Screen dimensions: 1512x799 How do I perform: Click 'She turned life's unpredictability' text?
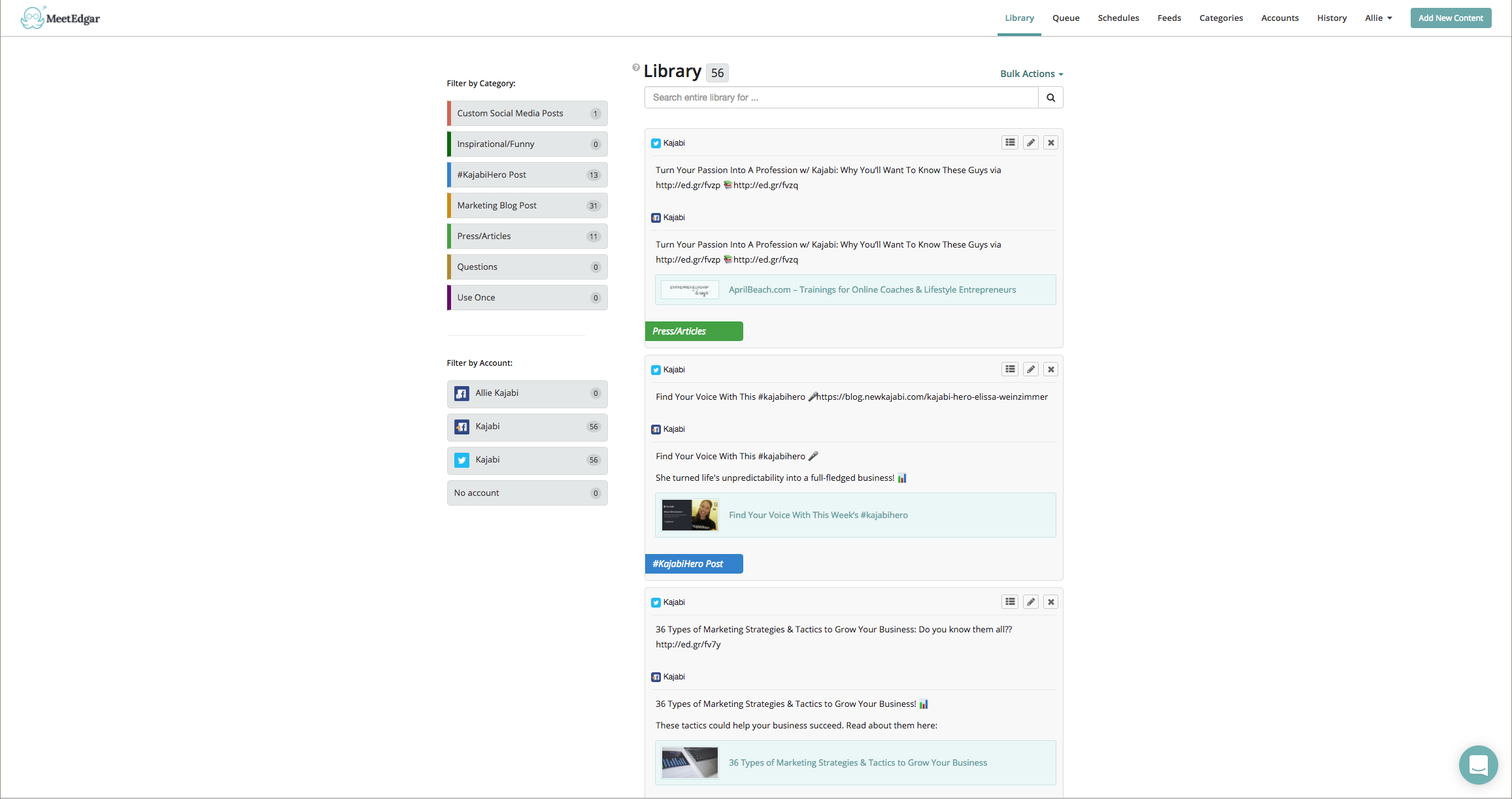[x=775, y=478]
